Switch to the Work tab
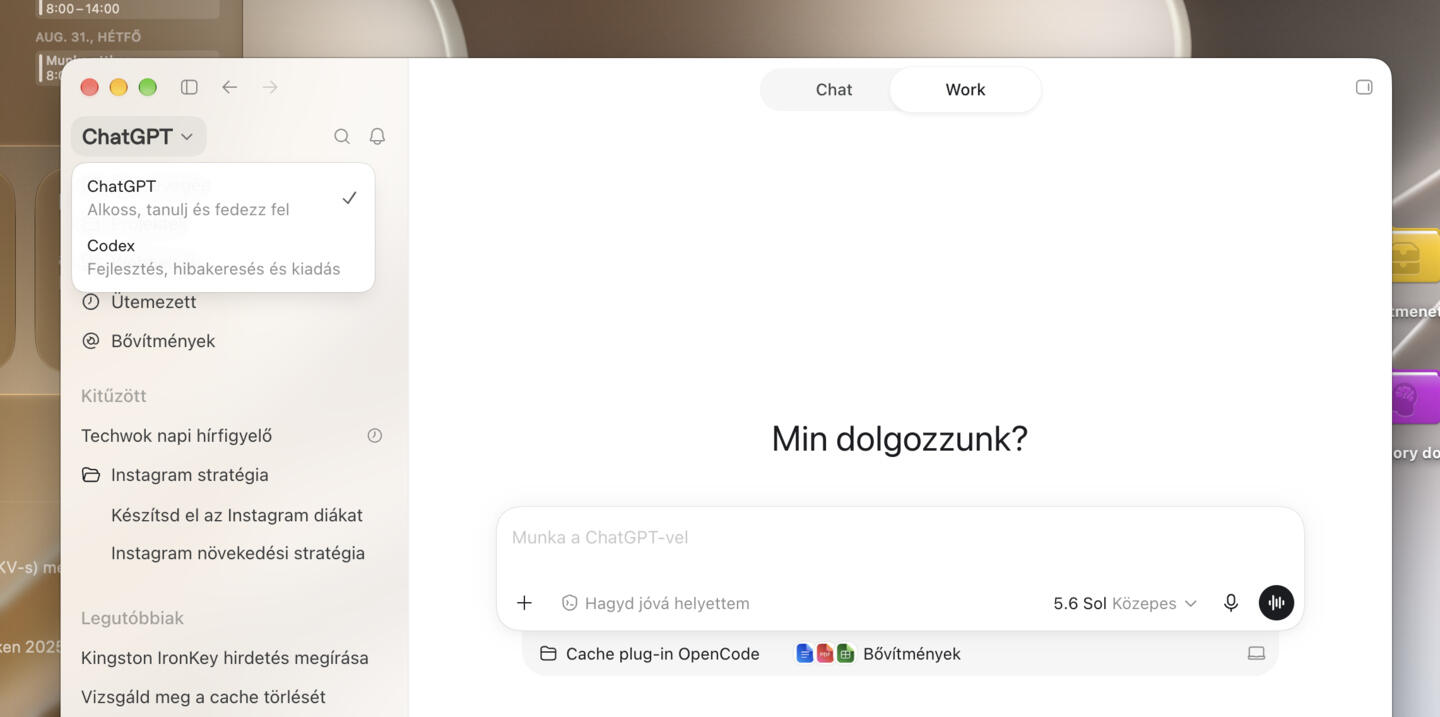1440x717 pixels. click(965, 89)
